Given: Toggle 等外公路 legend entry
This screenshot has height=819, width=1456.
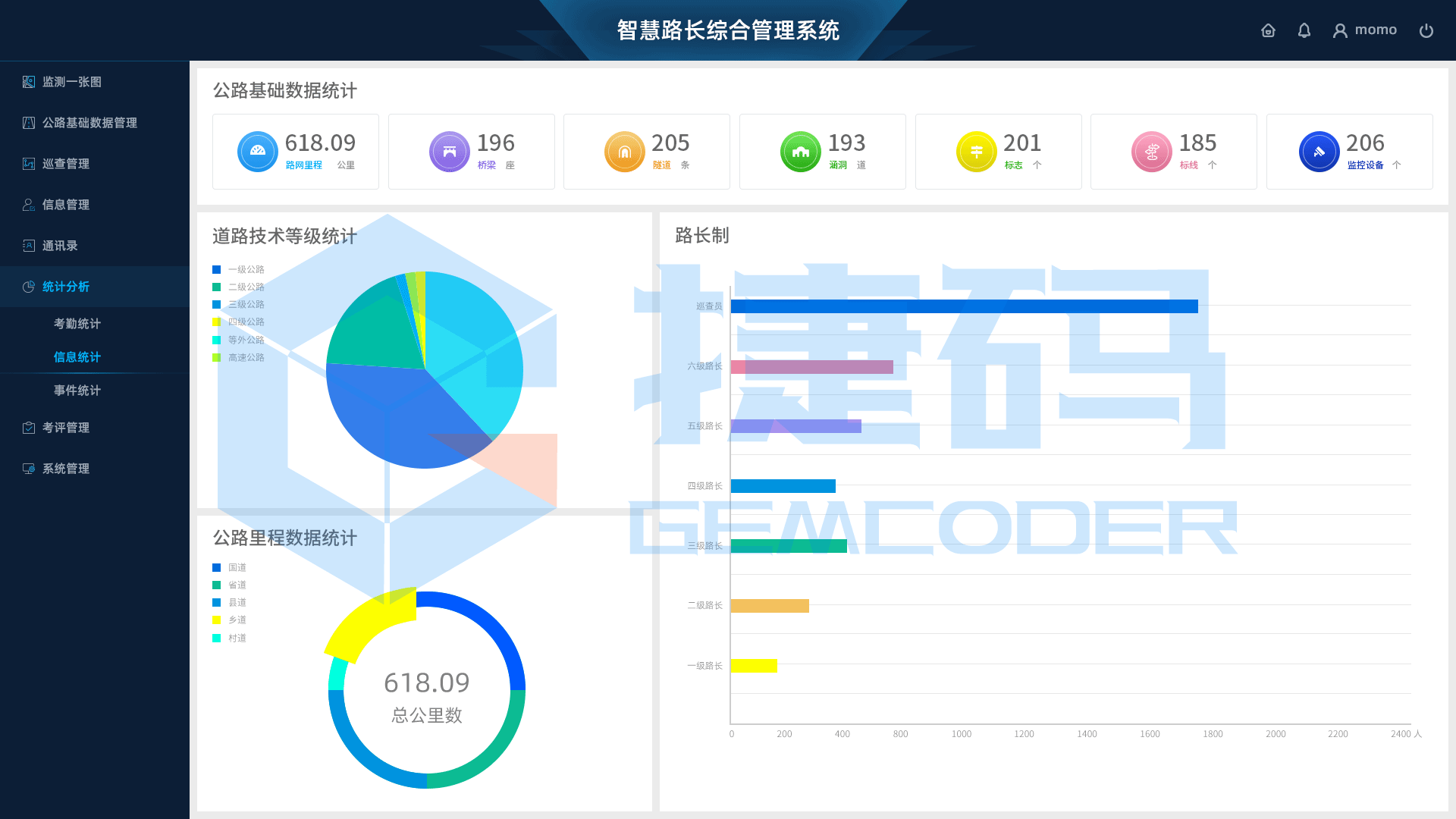Looking at the screenshot, I should (x=238, y=340).
